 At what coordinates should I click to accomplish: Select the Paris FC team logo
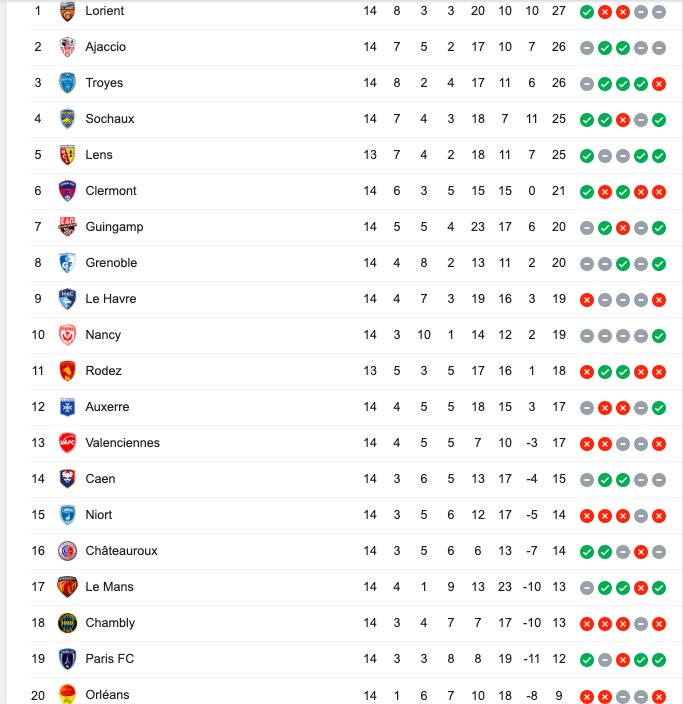click(67, 659)
